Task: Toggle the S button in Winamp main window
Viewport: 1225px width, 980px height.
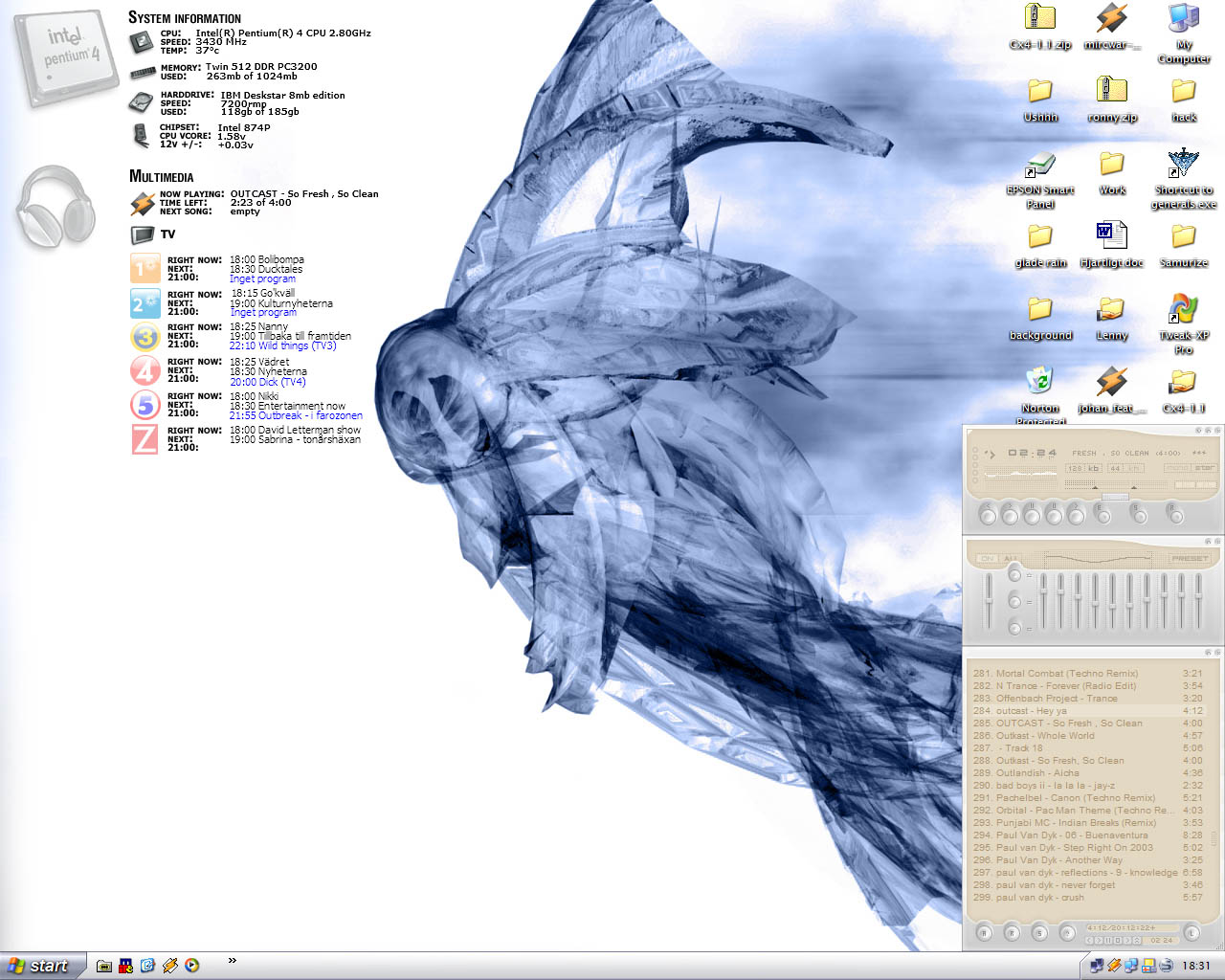Action: (x=1140, y=517)
